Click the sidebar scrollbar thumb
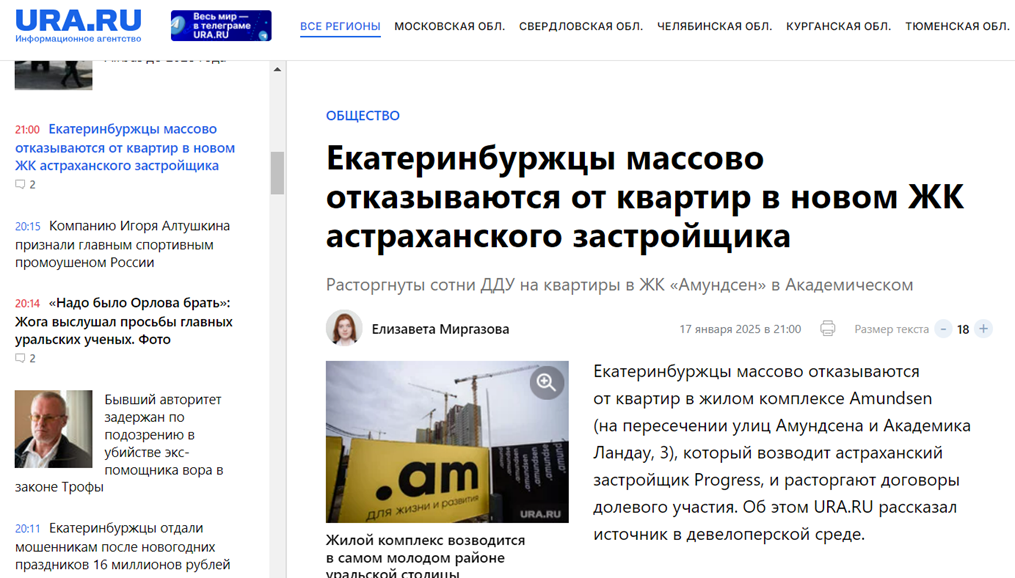Viewport: 1015px width, 578px height. 277,173
